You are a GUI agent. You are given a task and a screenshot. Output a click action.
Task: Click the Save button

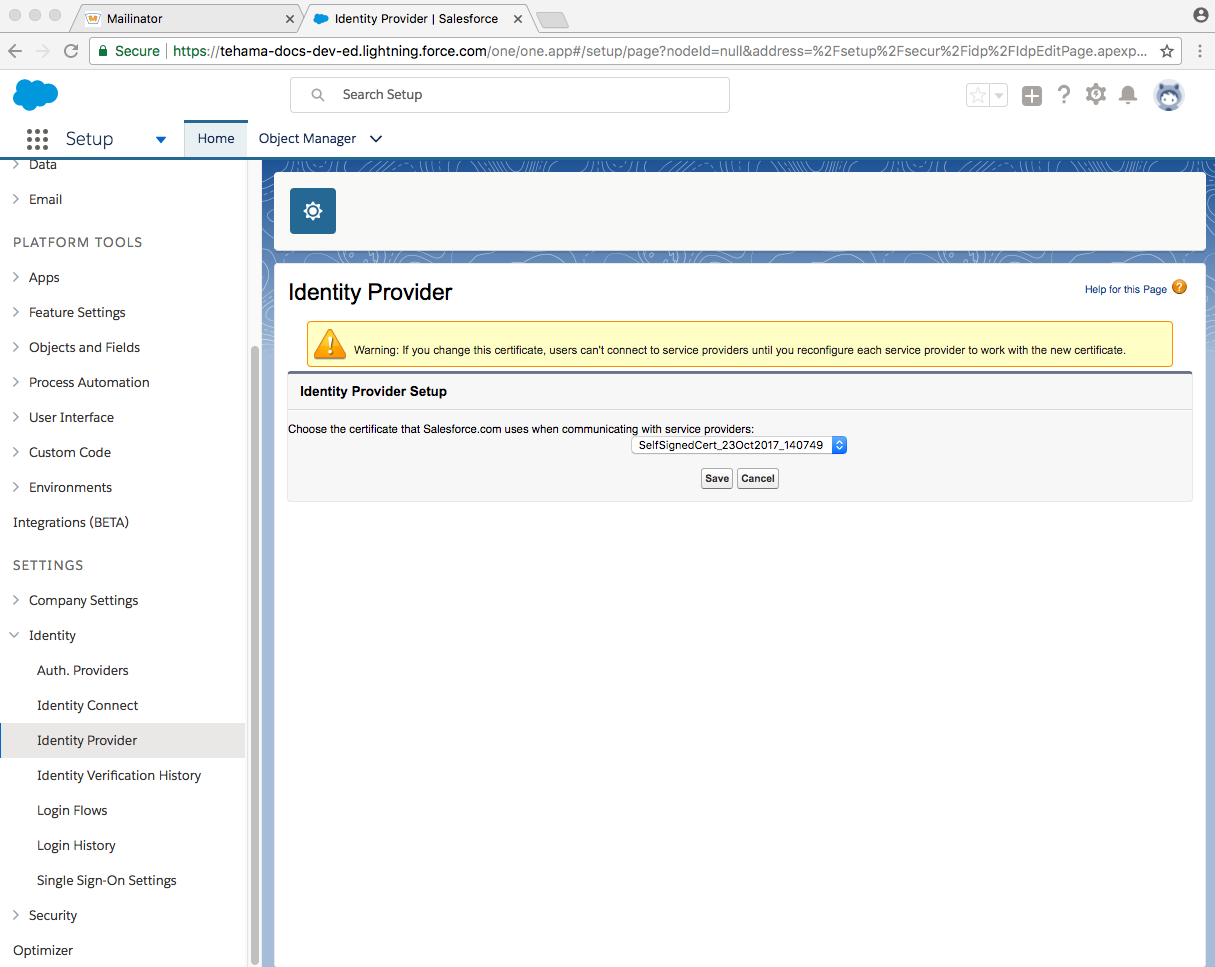[x=717, y=478]
